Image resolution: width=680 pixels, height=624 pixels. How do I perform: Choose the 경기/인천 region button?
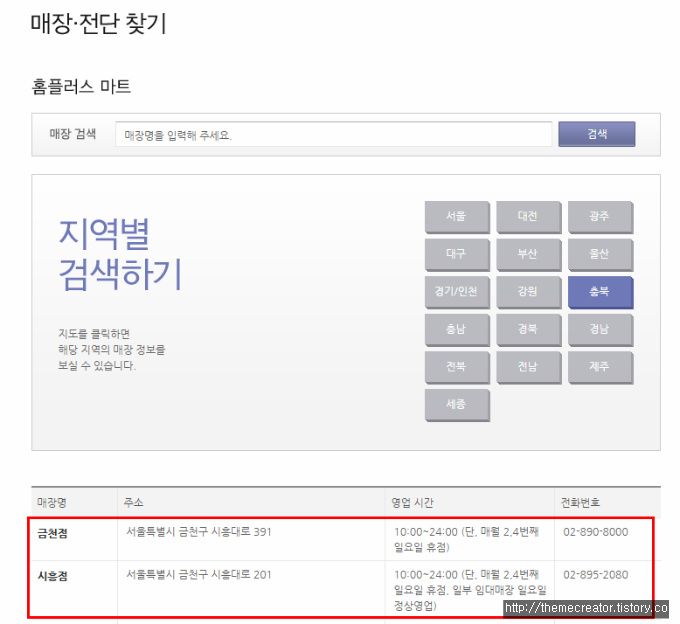(x=457, y=292)
